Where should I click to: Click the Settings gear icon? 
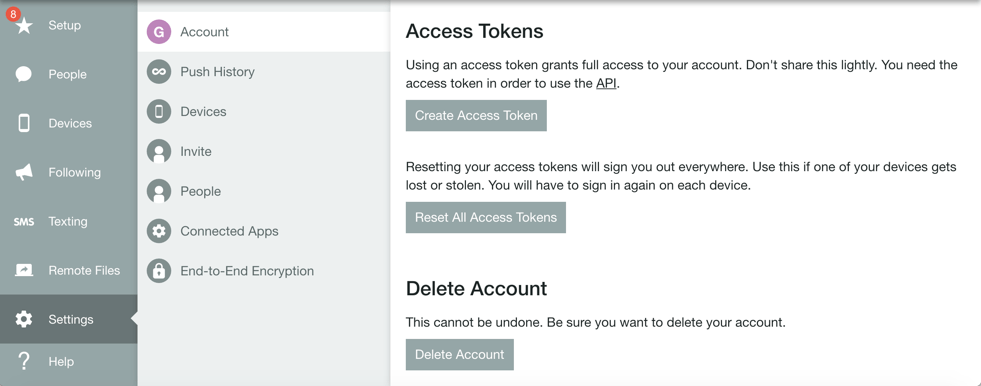coord(24,319)
